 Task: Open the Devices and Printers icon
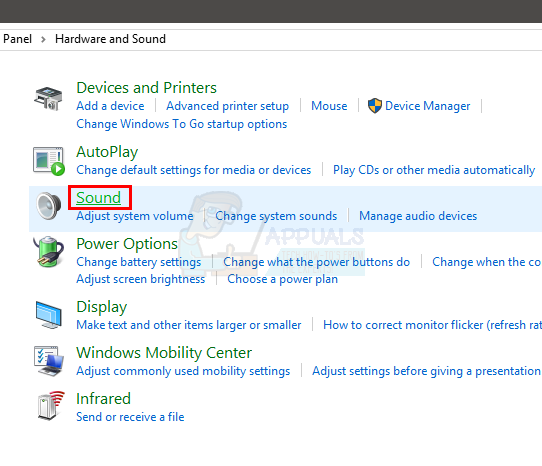pyautogui.click(x=48, y=99)
